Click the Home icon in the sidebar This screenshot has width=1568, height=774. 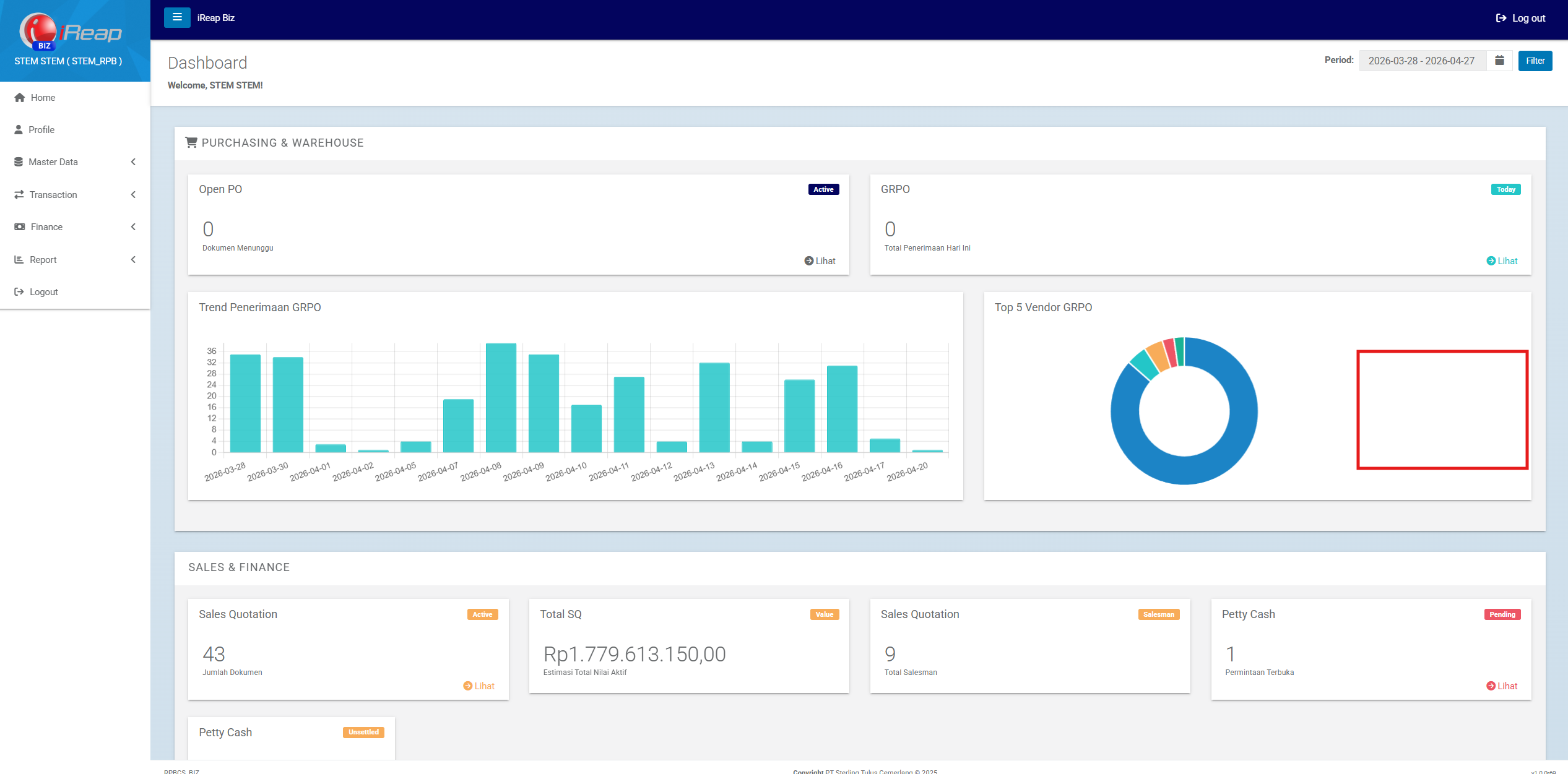(x=19, y=97)
